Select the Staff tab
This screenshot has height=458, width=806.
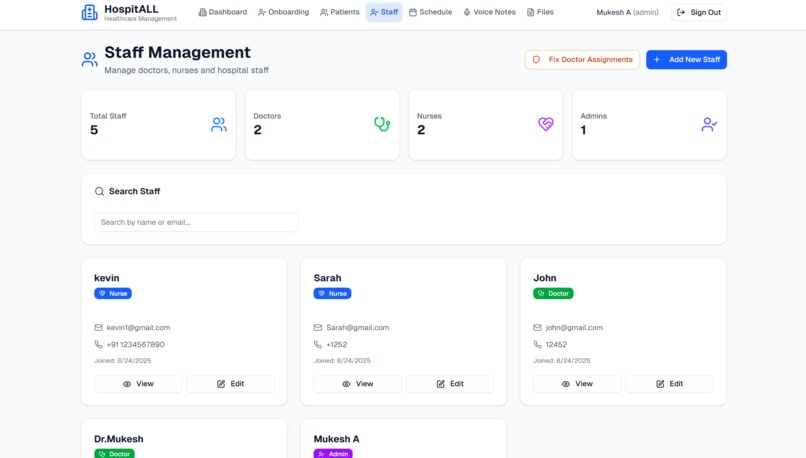click(384, 12)
